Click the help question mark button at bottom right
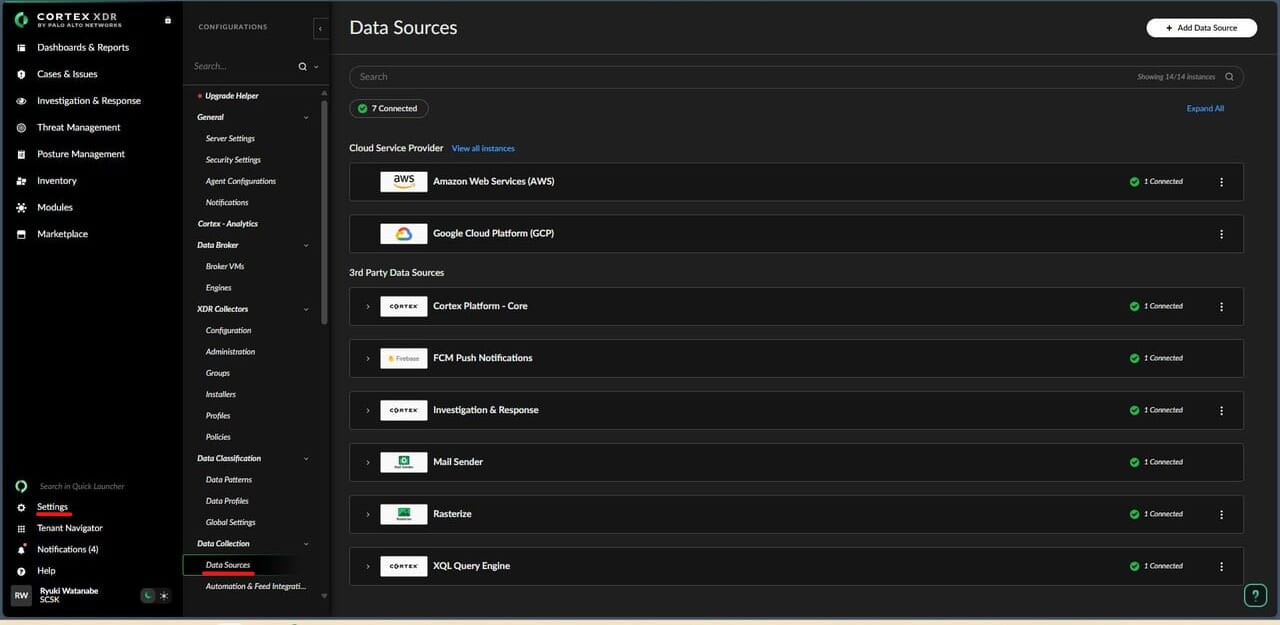This screenshot has height=625, width=1280. pyautogui.click(x=1255, y=596)
